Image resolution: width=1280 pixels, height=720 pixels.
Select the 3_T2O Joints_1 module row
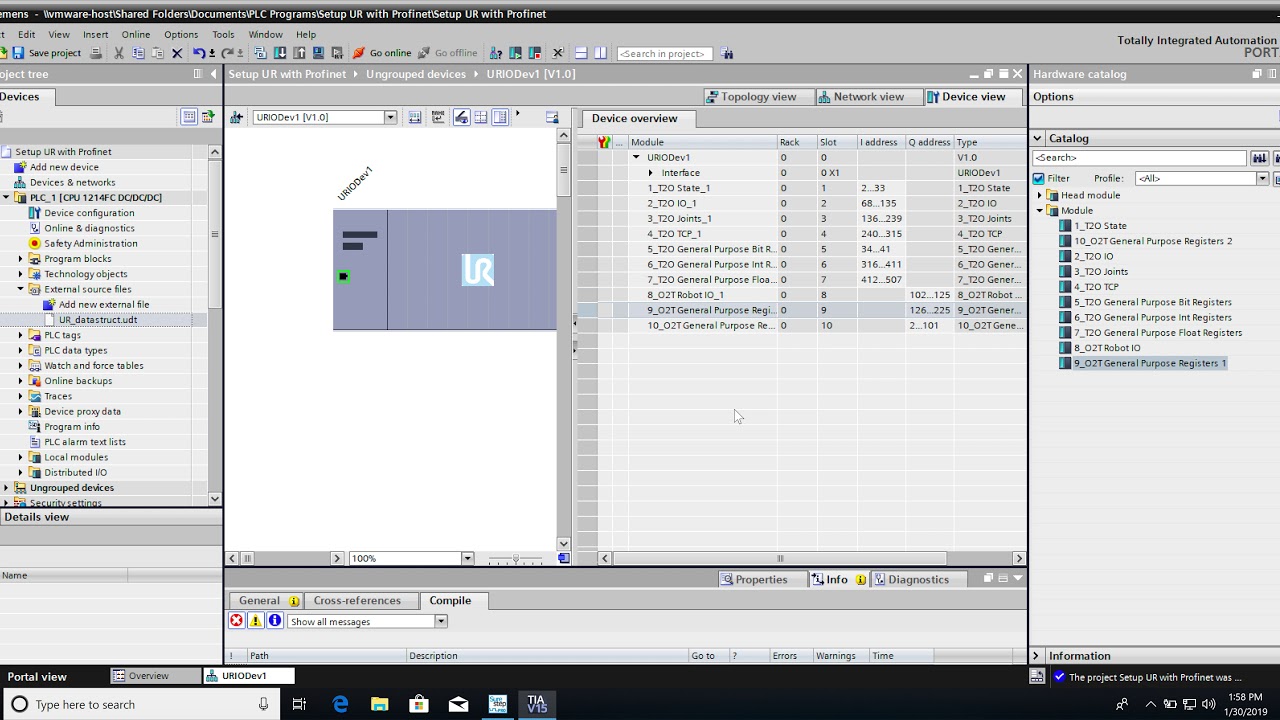pos(801,218)
